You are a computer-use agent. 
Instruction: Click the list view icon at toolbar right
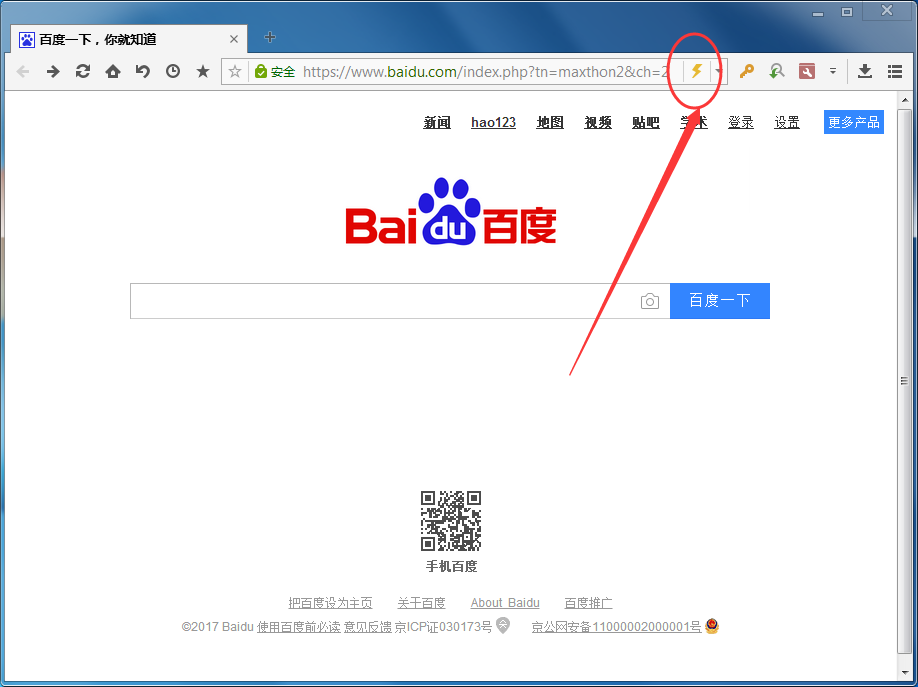(x=894, y=71)
